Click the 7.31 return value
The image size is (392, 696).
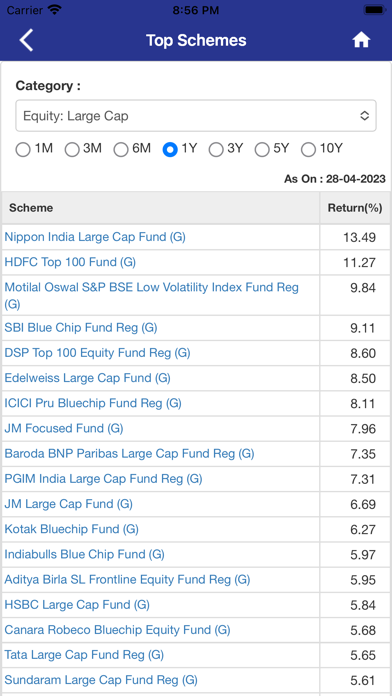click(363, 479)
